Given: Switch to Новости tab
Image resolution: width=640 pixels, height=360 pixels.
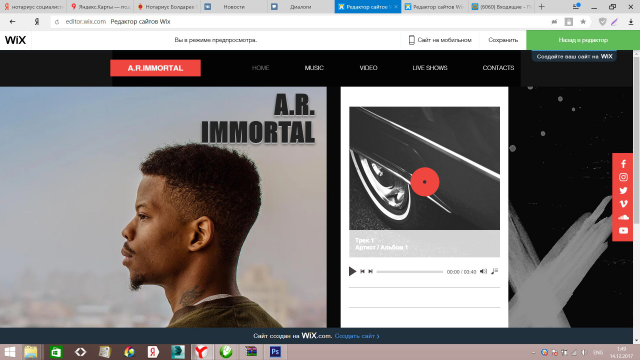Looking at the screenshot, I should point(234,7).
